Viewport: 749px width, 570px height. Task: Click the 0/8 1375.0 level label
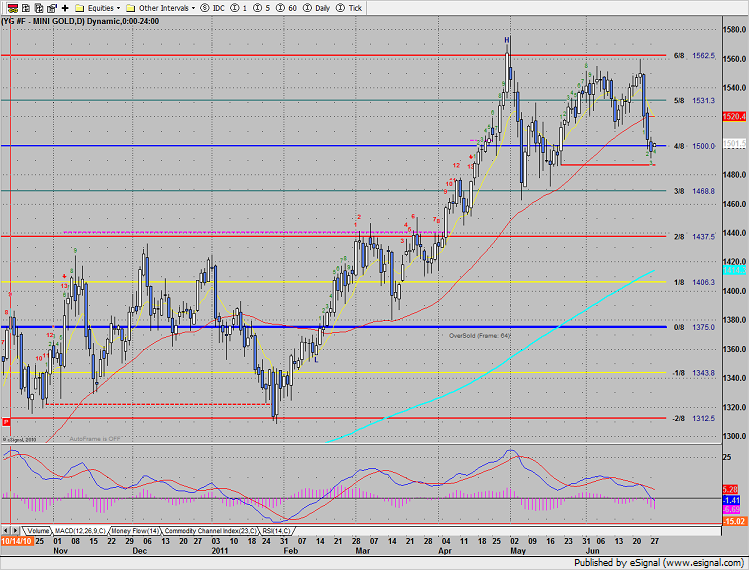tap(694, 327)
